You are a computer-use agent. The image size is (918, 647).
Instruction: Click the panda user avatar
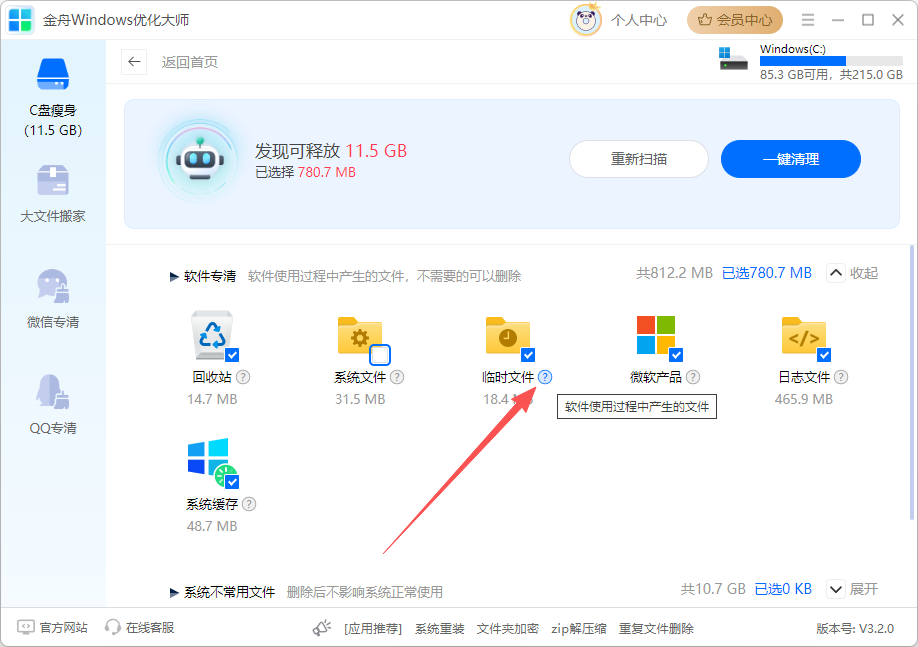[585, 20]
